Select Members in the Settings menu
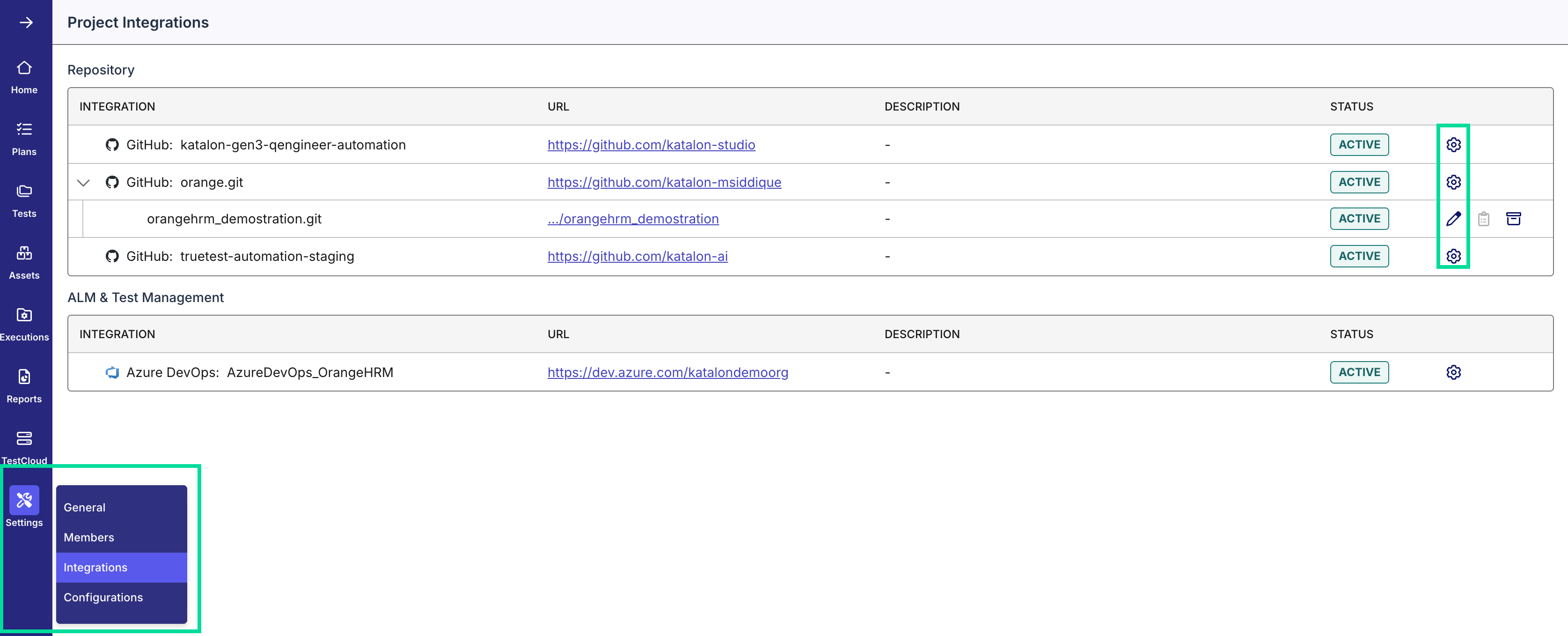 coord(121,537)
